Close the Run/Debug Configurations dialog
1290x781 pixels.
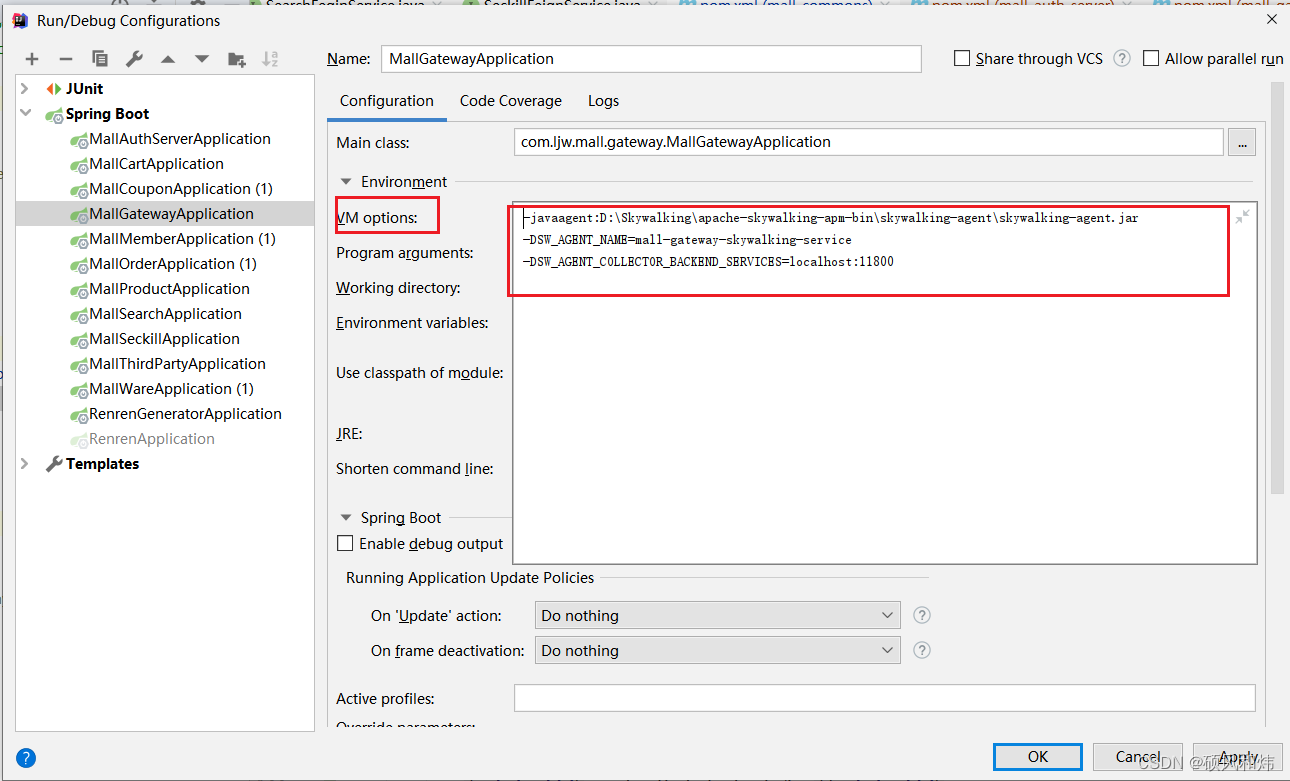coord(1271,19)
